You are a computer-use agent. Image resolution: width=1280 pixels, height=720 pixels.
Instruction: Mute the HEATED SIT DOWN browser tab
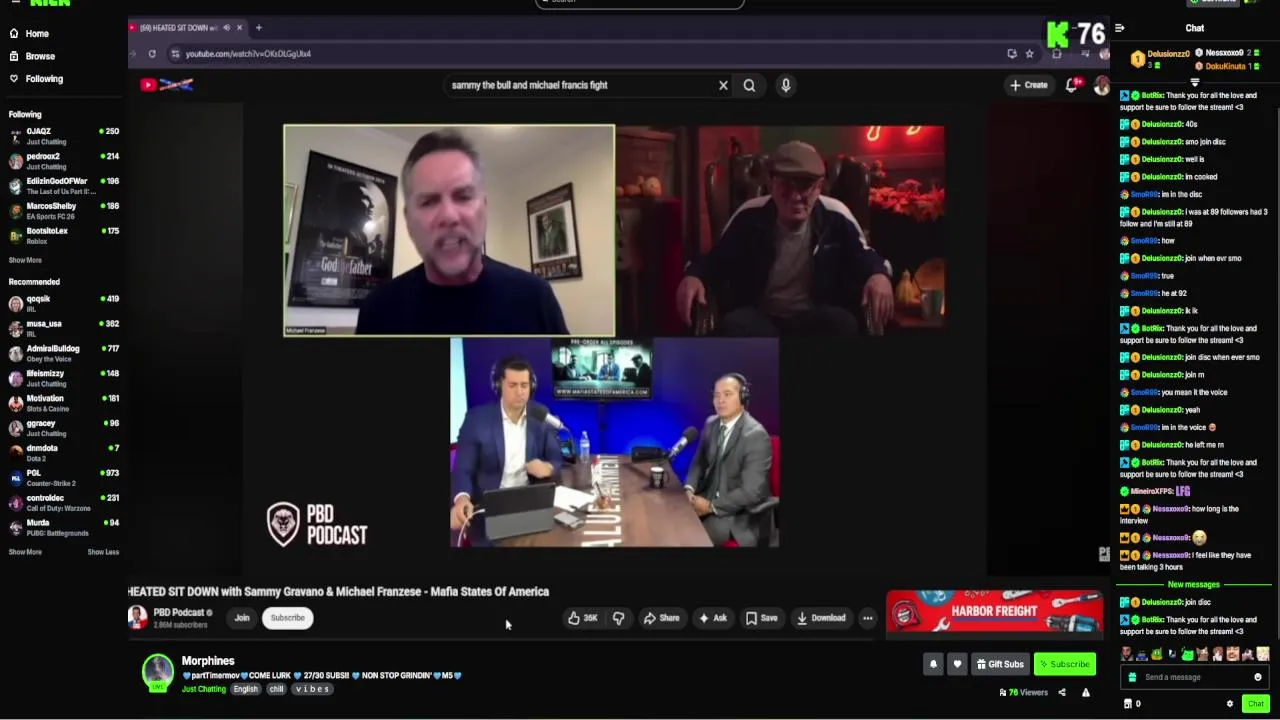click(226, 28)
